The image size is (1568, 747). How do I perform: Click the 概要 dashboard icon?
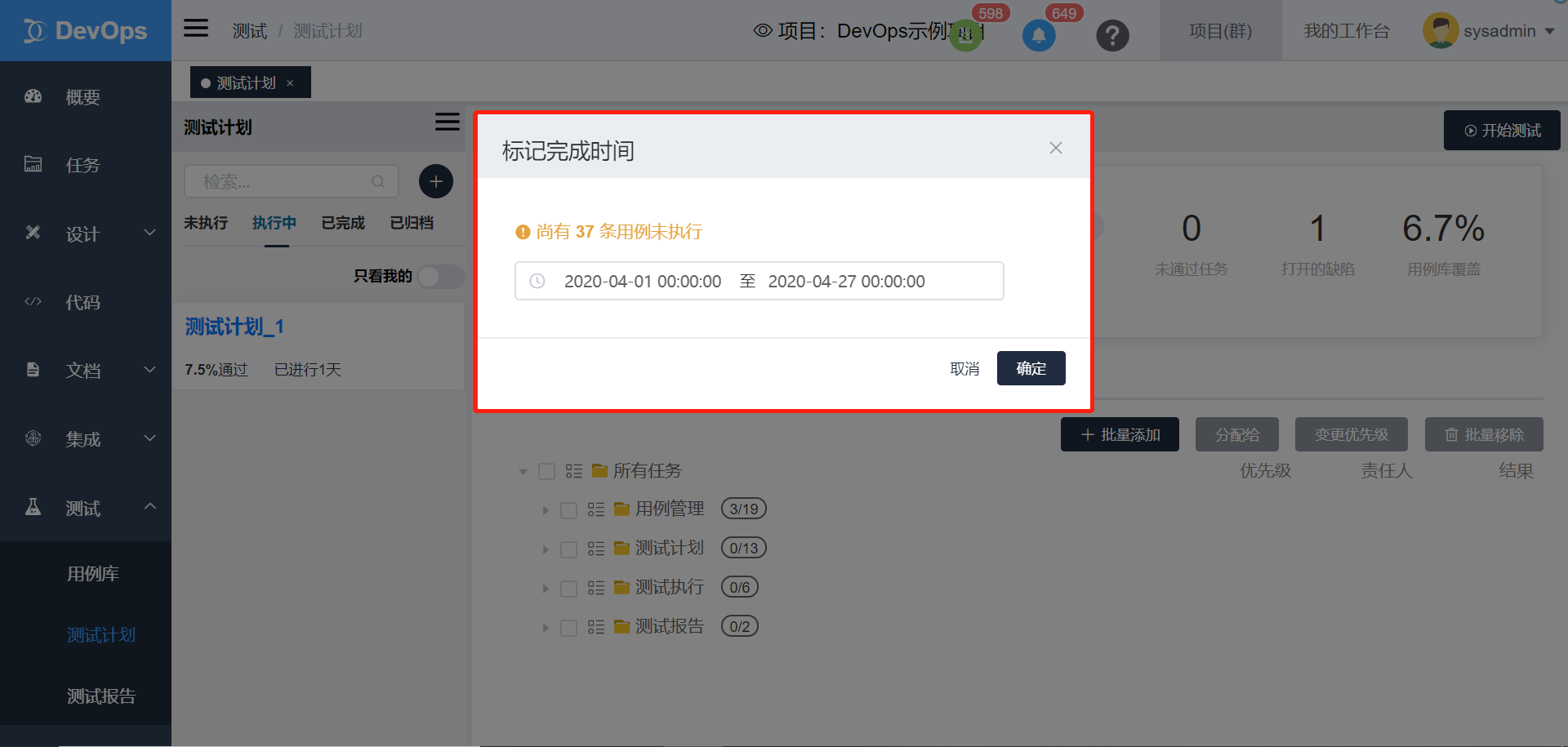pyautogui.click(x=33, y=96)
